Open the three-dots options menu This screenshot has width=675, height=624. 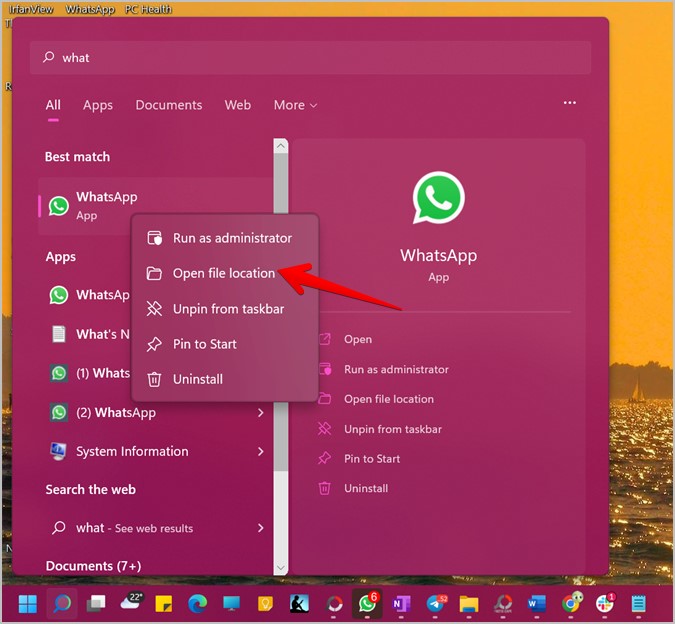click(x=570, y=103)
